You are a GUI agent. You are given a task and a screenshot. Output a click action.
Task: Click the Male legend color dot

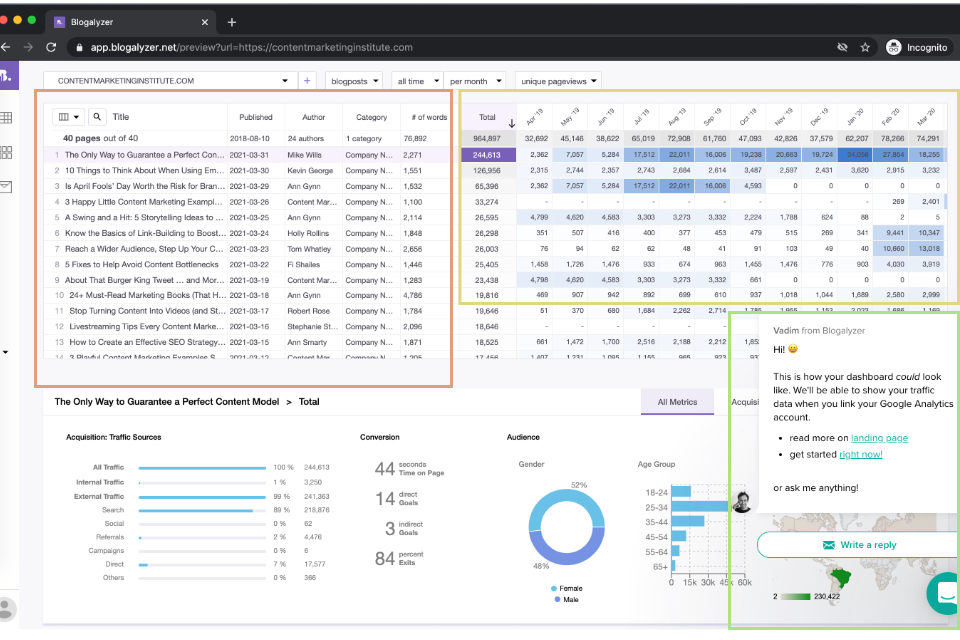coord(557,600)
